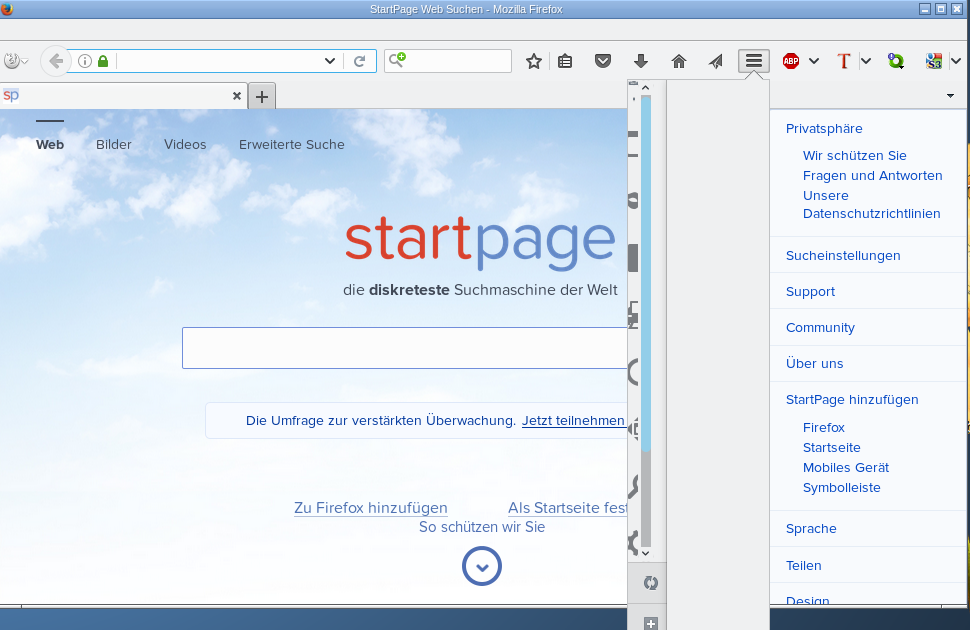Click the Firefox logo in the title bar
The height and width of the screenshot is (630, 970).
click(7, 9)
